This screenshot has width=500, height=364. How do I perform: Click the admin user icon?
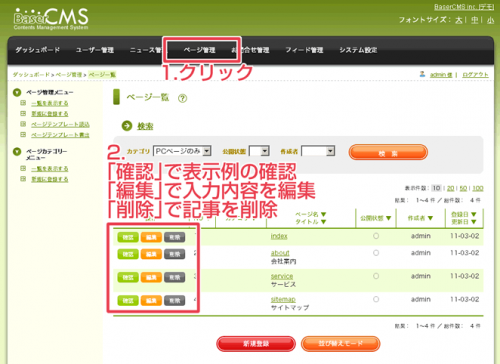coord(422,74)
